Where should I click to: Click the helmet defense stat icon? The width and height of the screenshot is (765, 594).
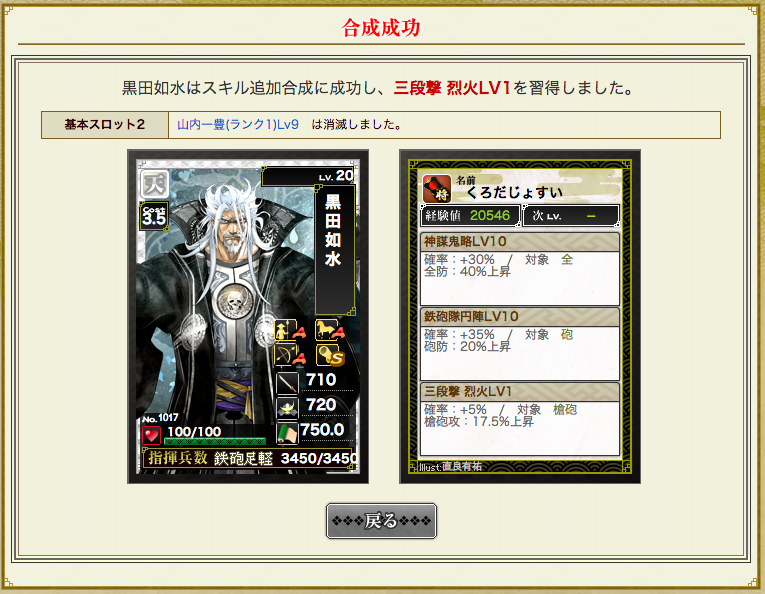[x=287, y=408]
